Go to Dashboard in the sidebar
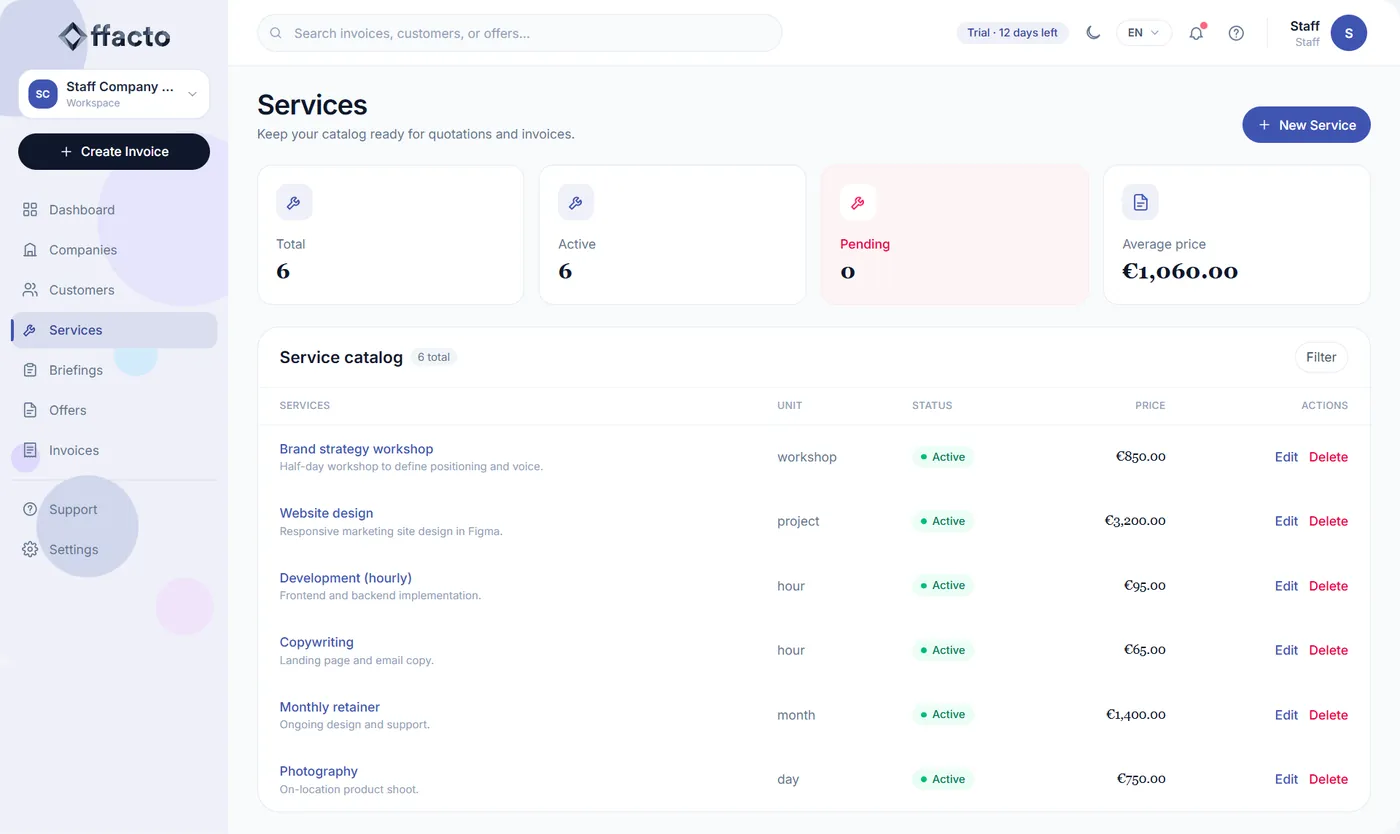The width and height of the screenshot is (1400, 834). 114,210
